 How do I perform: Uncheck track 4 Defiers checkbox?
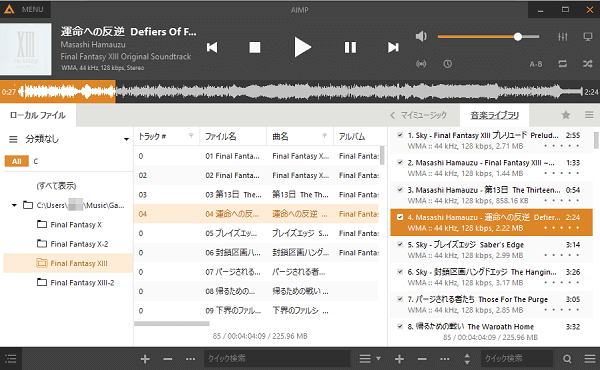(x=400, y=217)
